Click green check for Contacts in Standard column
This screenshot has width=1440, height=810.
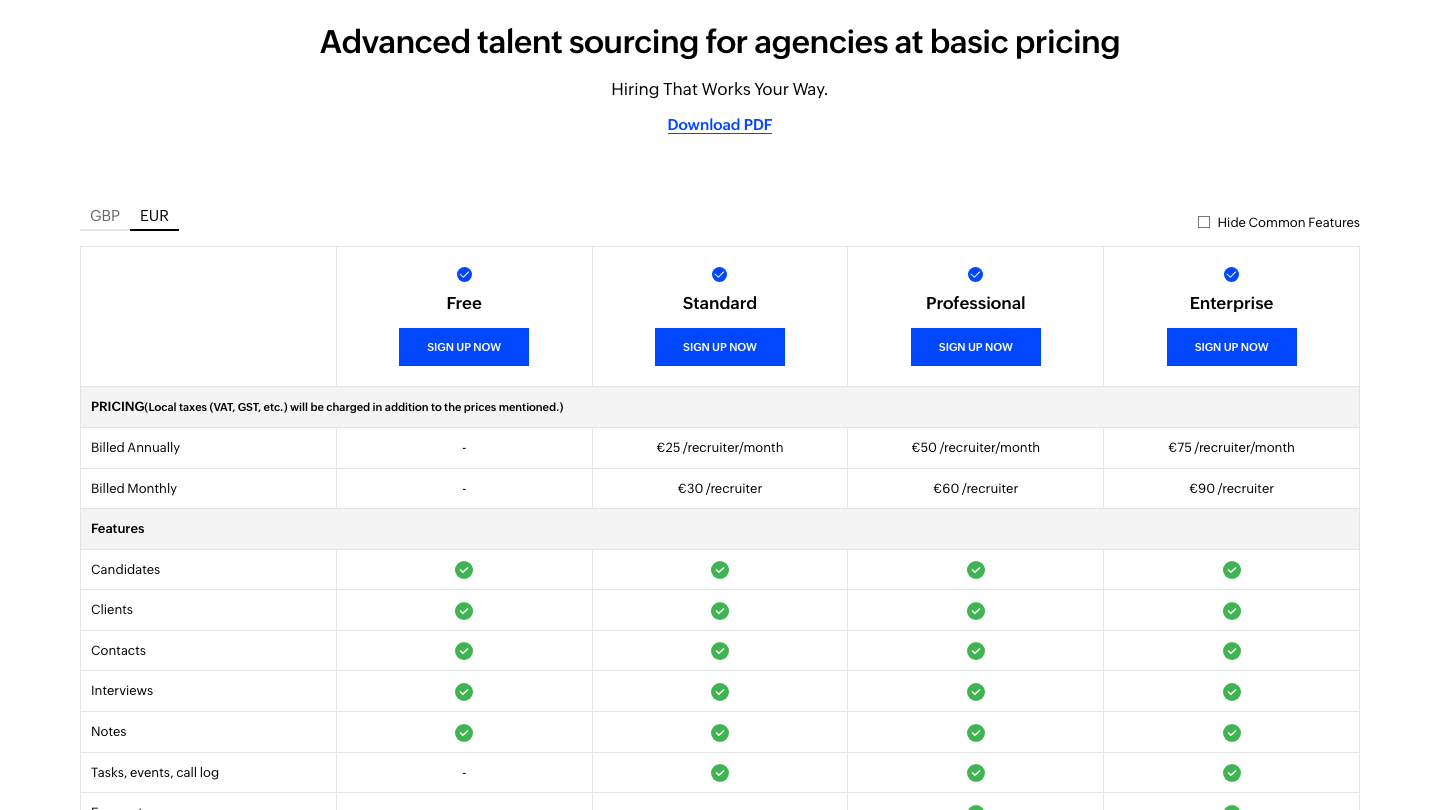coord(720,651)
